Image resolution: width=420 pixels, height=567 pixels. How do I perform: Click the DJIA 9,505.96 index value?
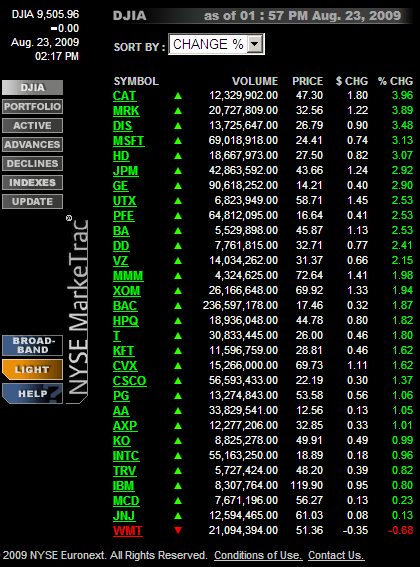45,14
